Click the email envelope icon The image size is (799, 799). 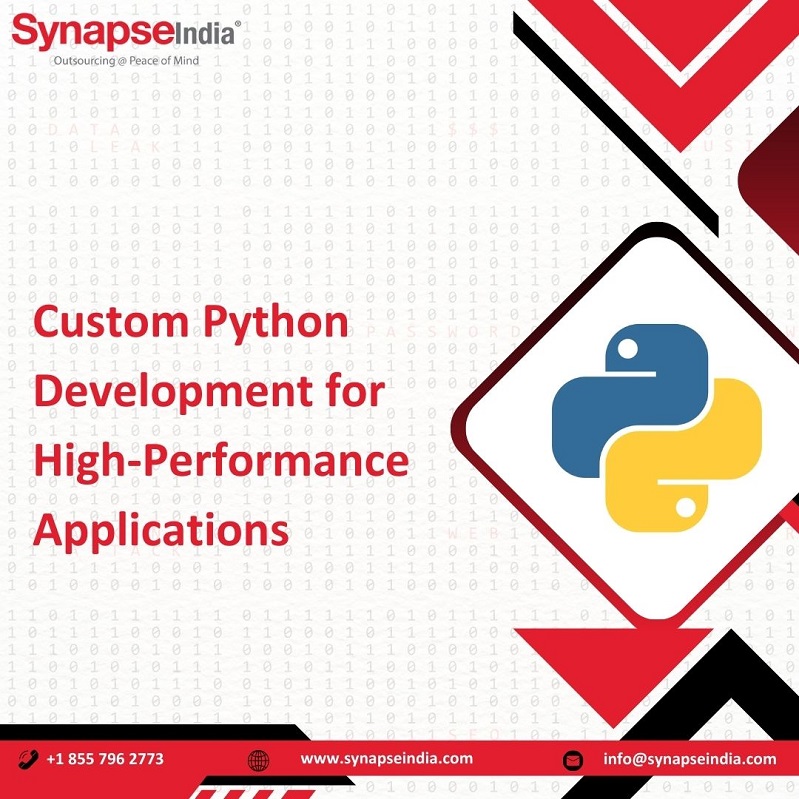(x=573, y=761)
